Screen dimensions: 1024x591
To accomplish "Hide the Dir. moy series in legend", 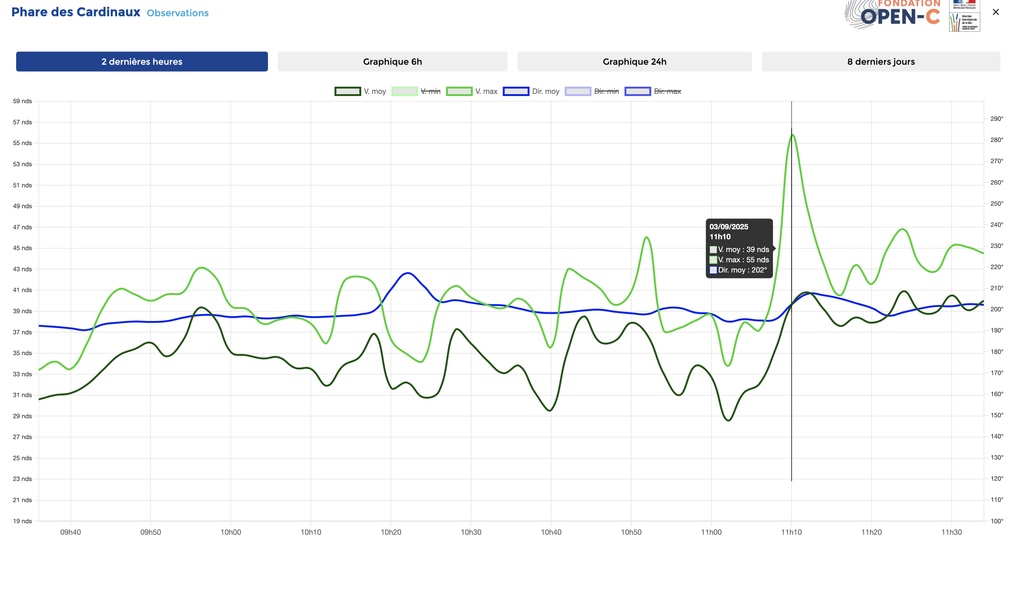I will 532,91.
